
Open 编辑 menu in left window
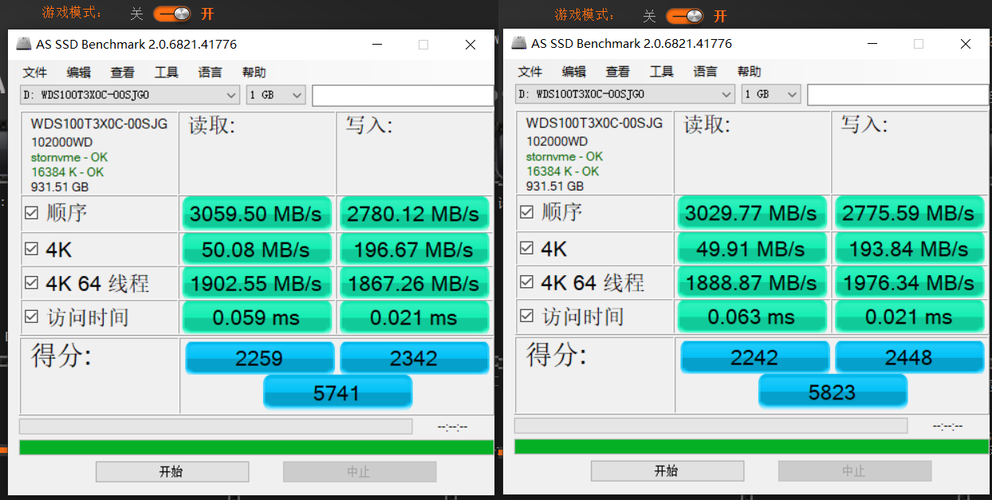click(78, 72)
